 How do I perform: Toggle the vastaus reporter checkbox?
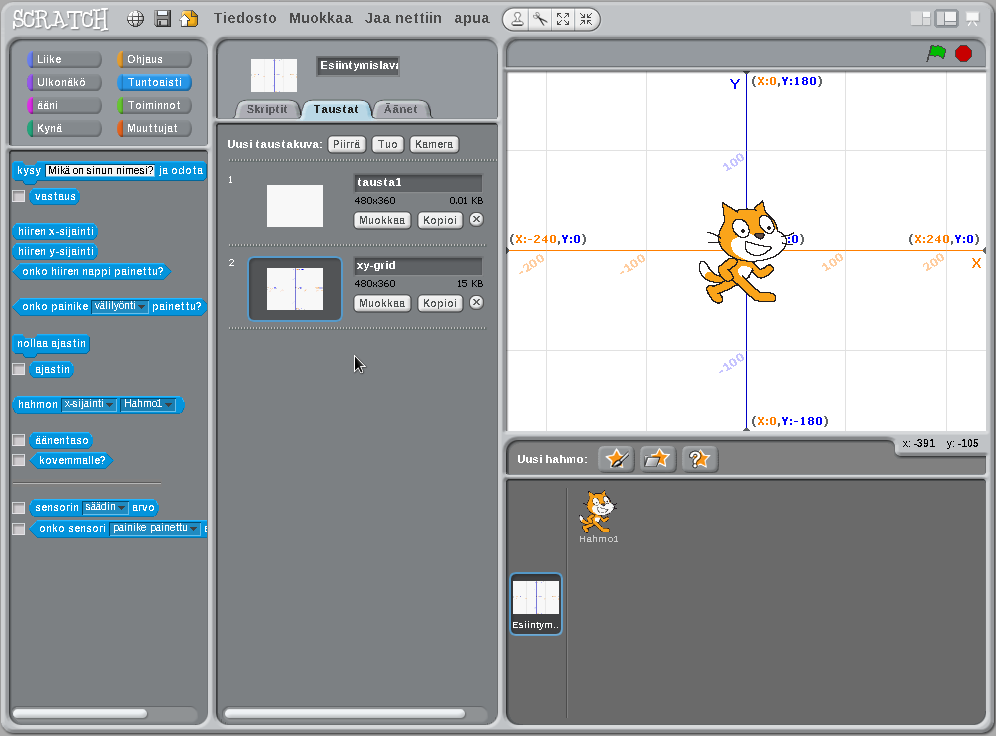point(19,196)
